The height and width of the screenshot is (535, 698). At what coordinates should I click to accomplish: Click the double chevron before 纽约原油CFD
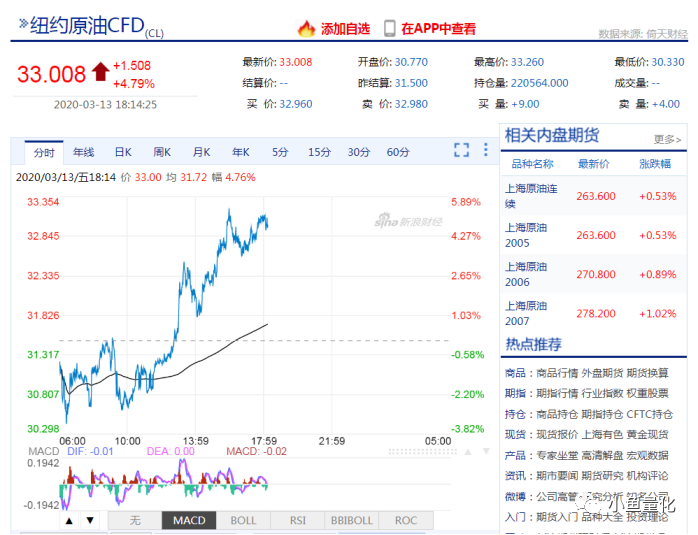click(23, 23)
